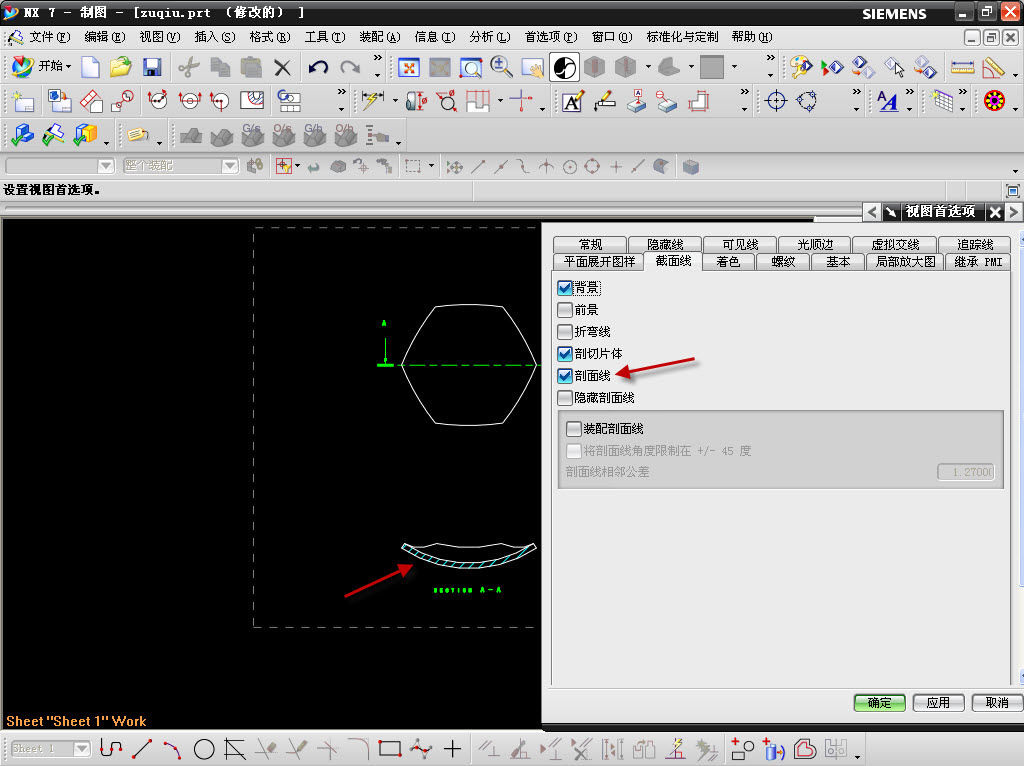Click the Save floppy disk icon
The image size is (1024, 766).
pos(152,67)
